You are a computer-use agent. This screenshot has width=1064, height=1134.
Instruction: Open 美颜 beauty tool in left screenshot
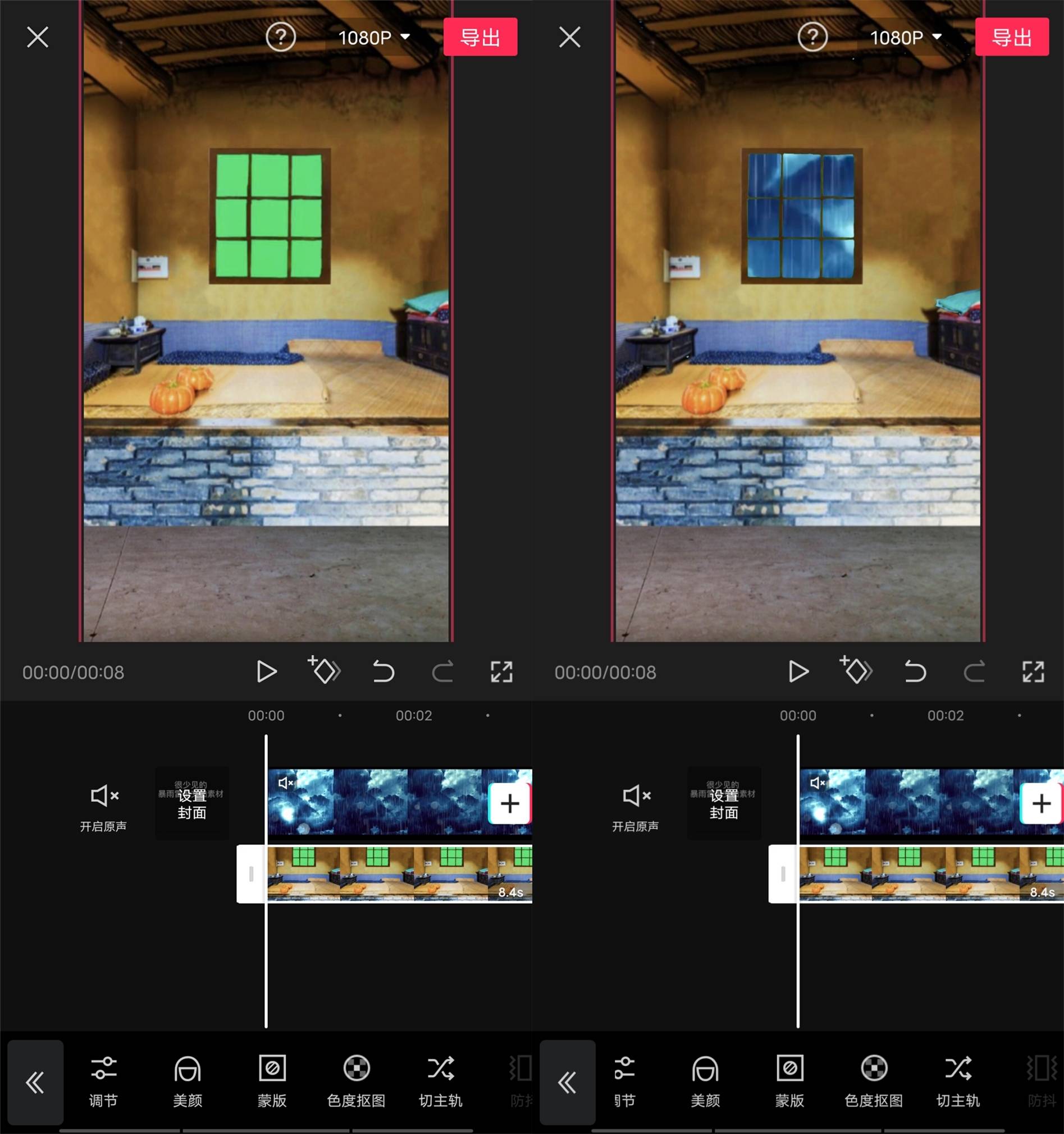188,1082
